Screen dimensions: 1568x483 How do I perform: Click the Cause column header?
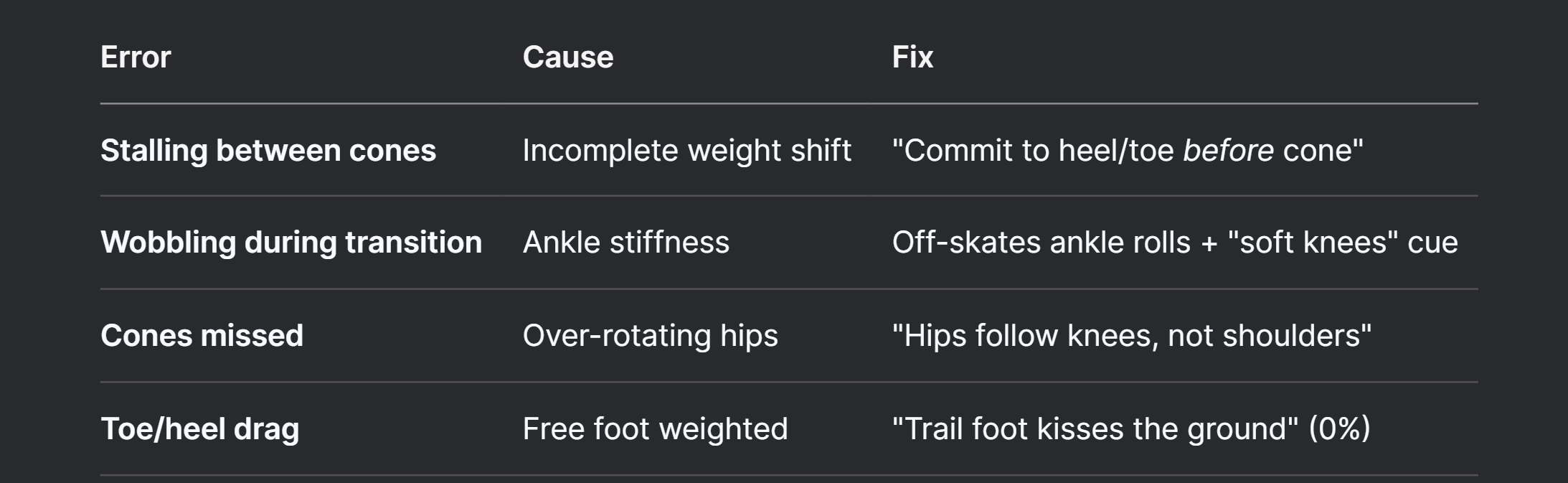[568, 57]
